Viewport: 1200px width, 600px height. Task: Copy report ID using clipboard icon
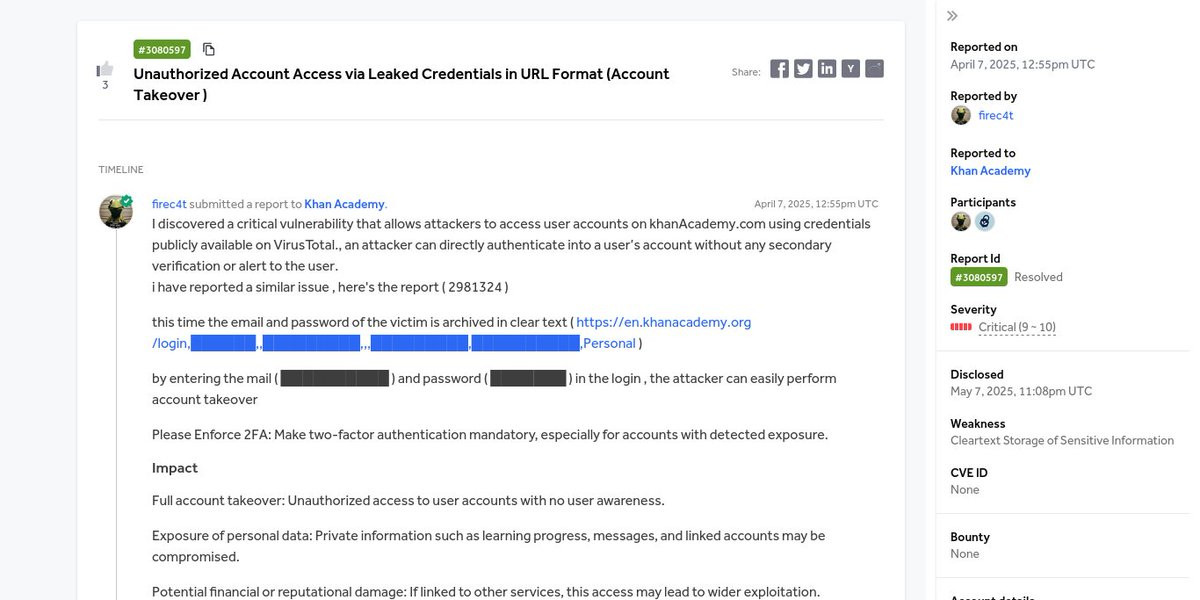coord(209,49)
